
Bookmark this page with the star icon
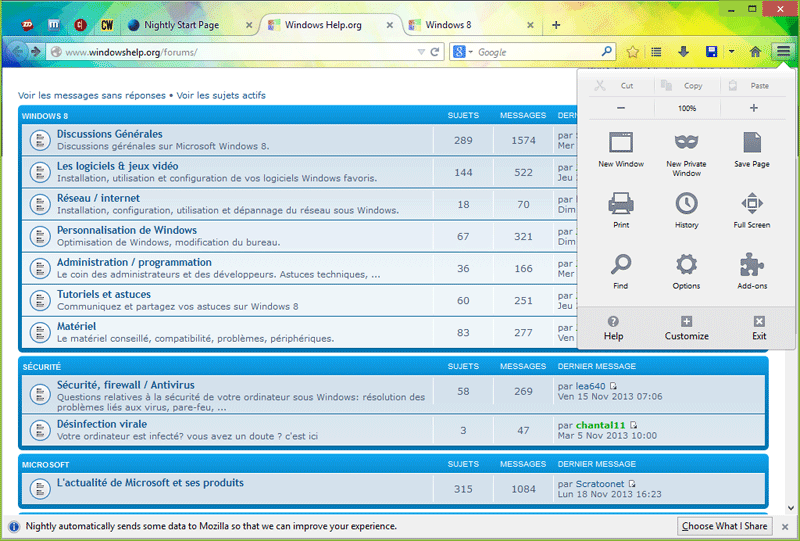pyautogui.click(x=632, y=52)
